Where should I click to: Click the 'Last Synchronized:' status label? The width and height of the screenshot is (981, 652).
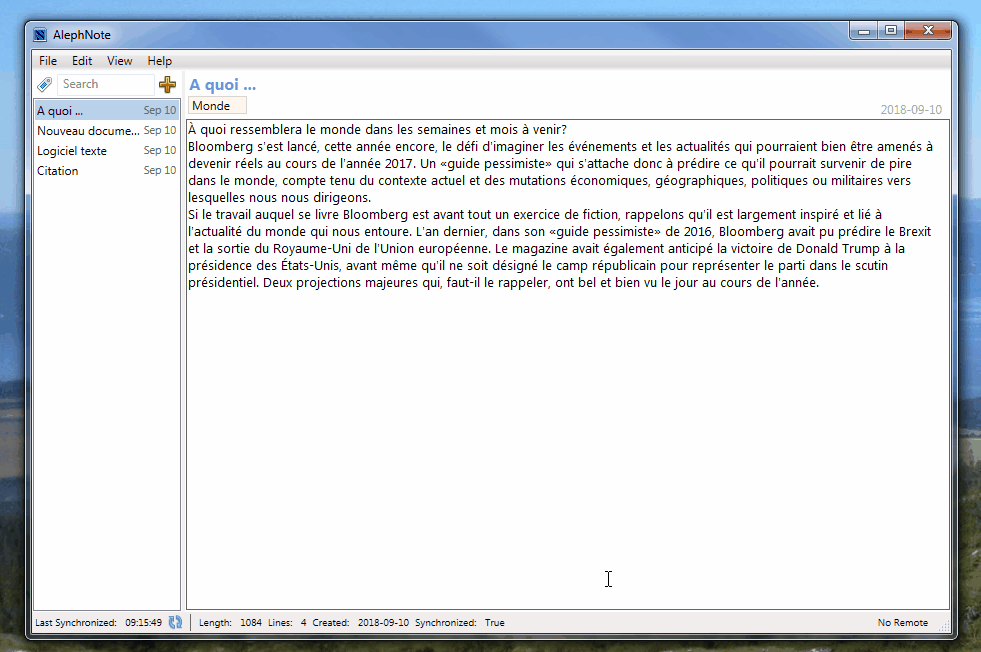coord(76,623)
